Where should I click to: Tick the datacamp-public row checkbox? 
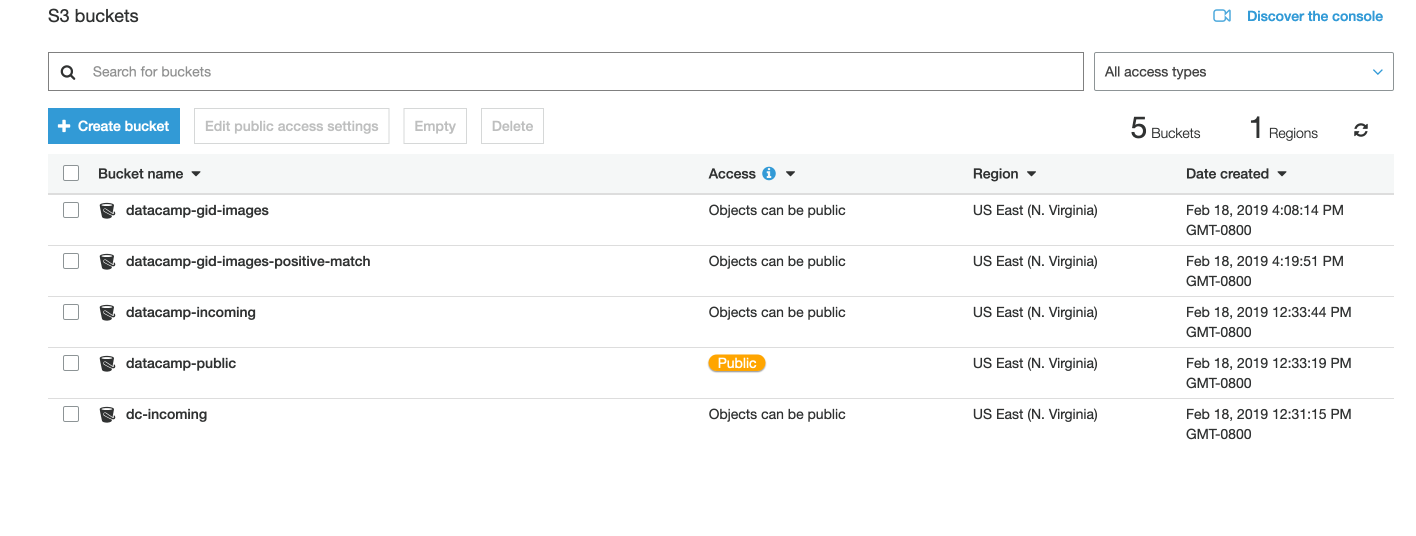[71, 363]
